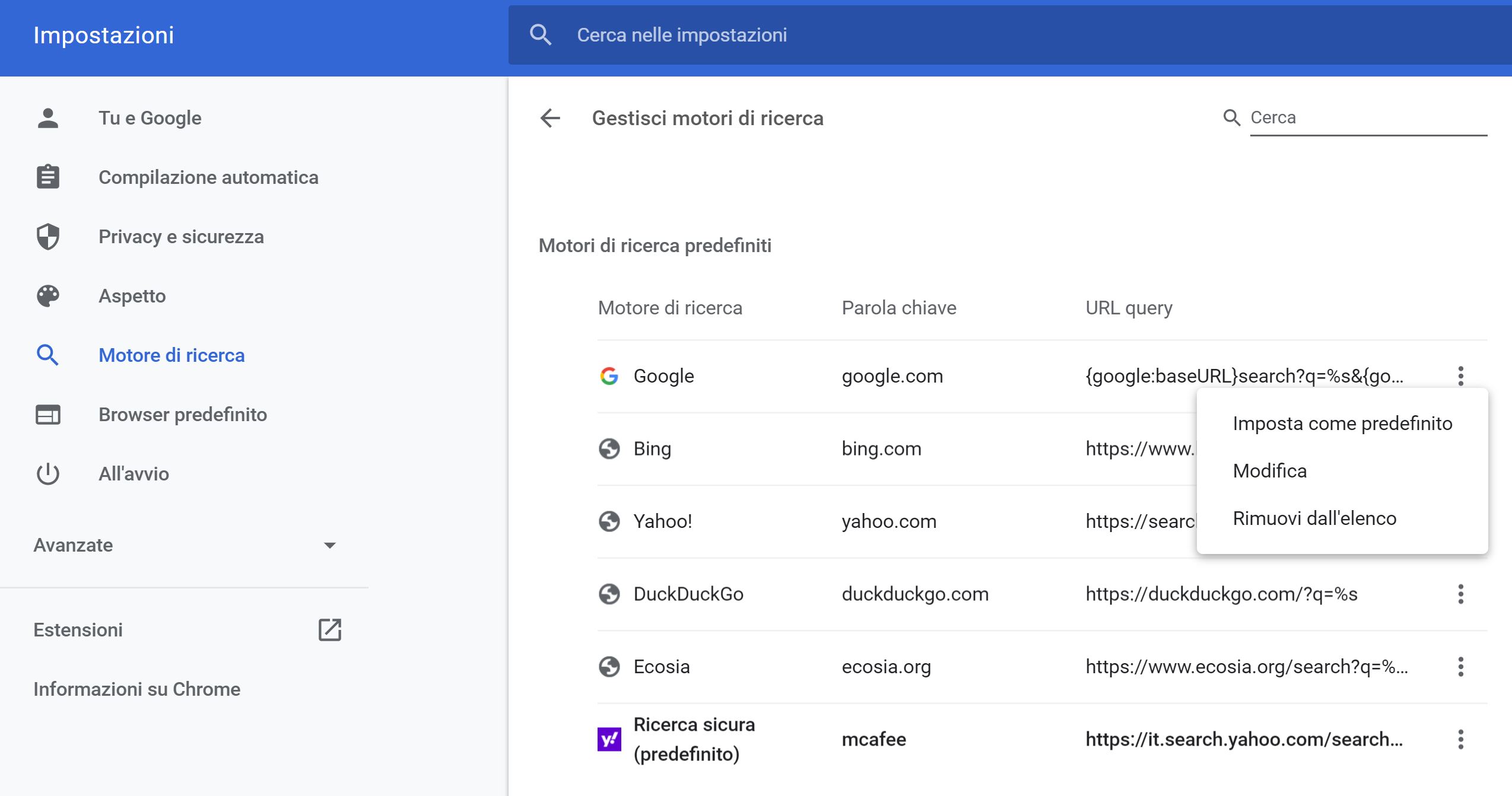The image size is (1512, 796).
Task: Expand the Avanzate section arrow
Action: click(x=330, y=545)
